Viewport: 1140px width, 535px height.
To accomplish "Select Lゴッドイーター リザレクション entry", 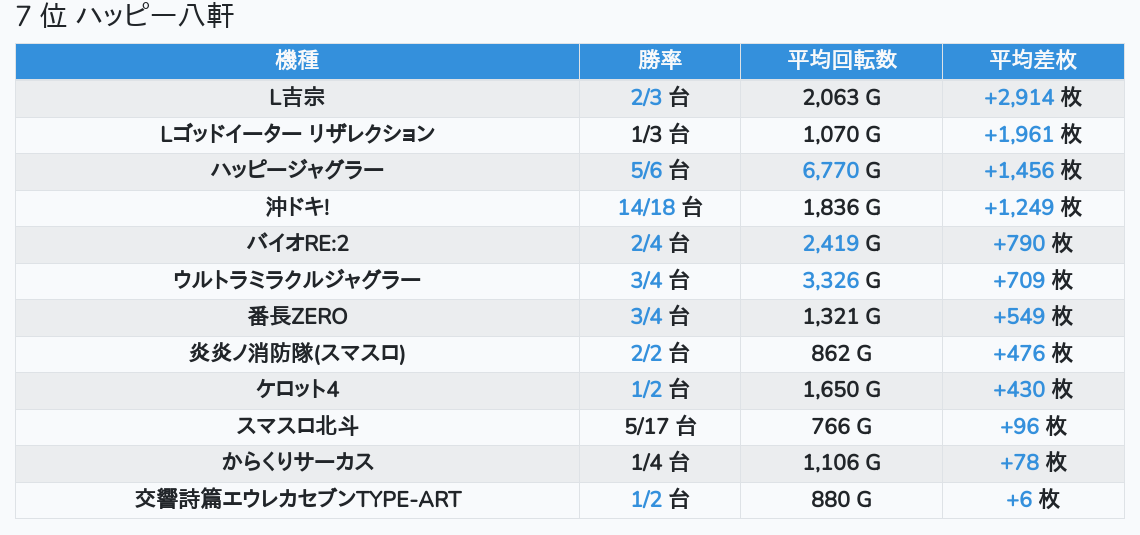I will pos(297,134).
